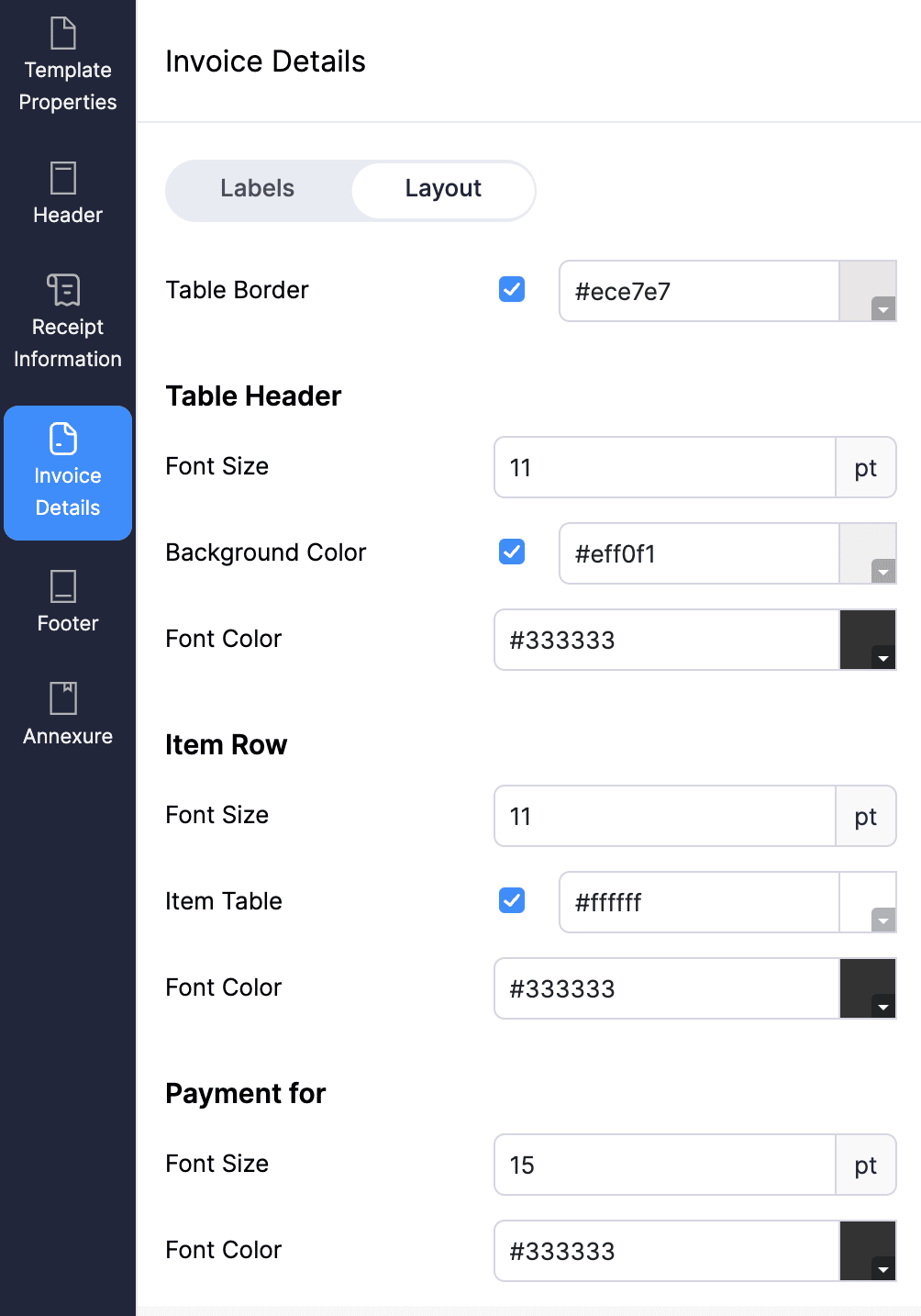Click the document icon above Invoice Details
This screenshot has width=921, height=1316.
[64, 440]
